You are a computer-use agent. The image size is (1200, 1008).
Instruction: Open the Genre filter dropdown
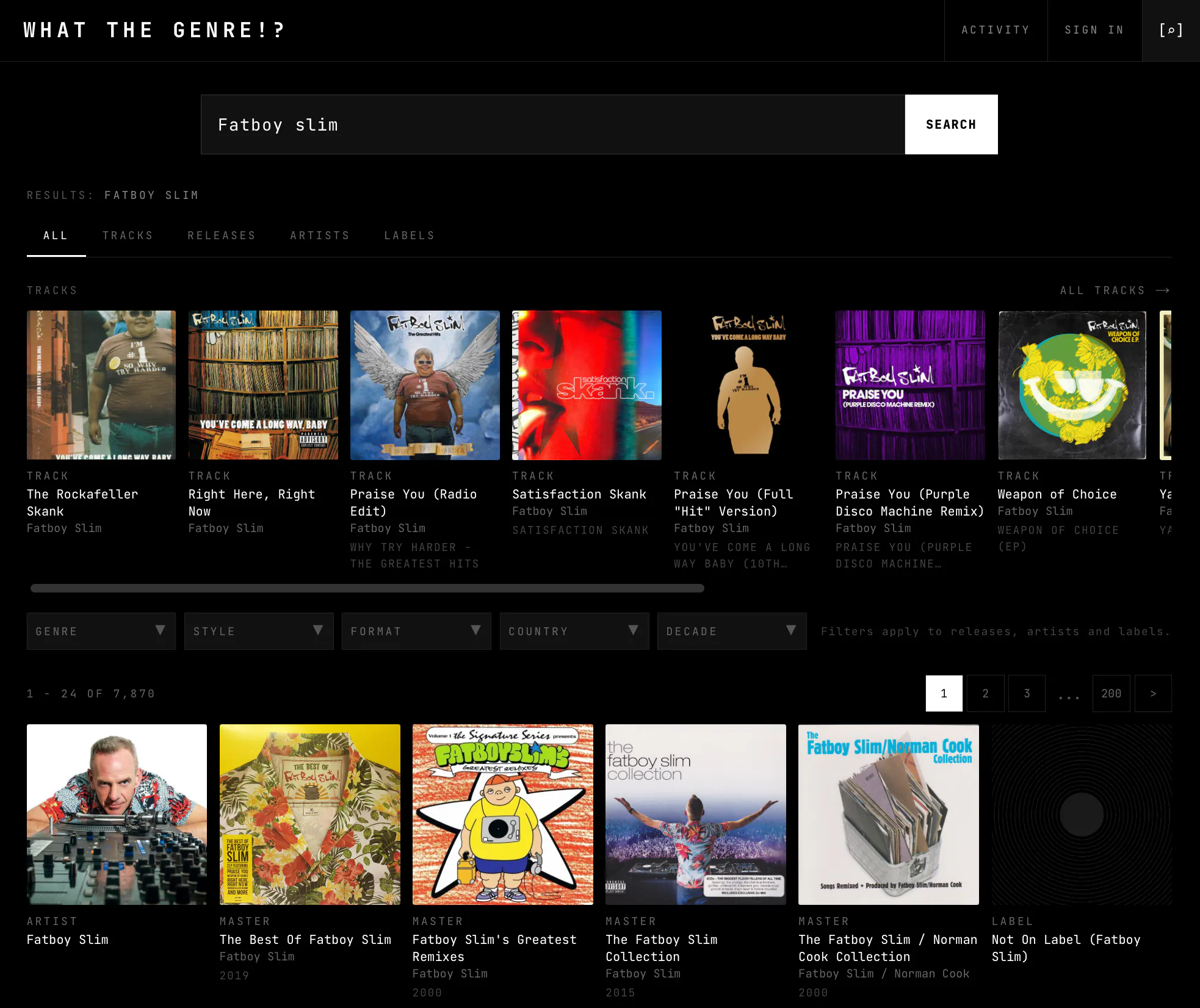click(x=101, y=631)
